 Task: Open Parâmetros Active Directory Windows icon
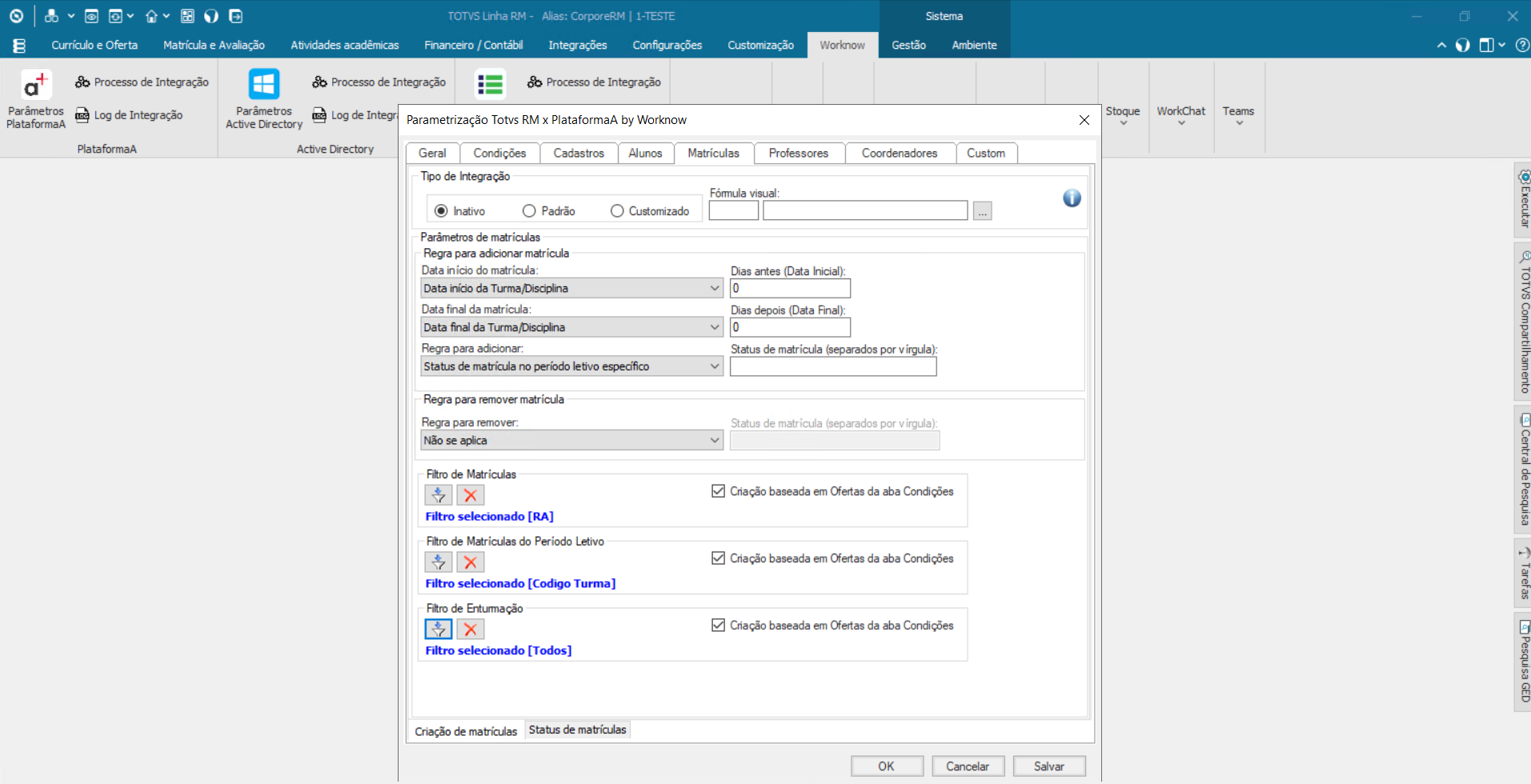click(263, 85)
